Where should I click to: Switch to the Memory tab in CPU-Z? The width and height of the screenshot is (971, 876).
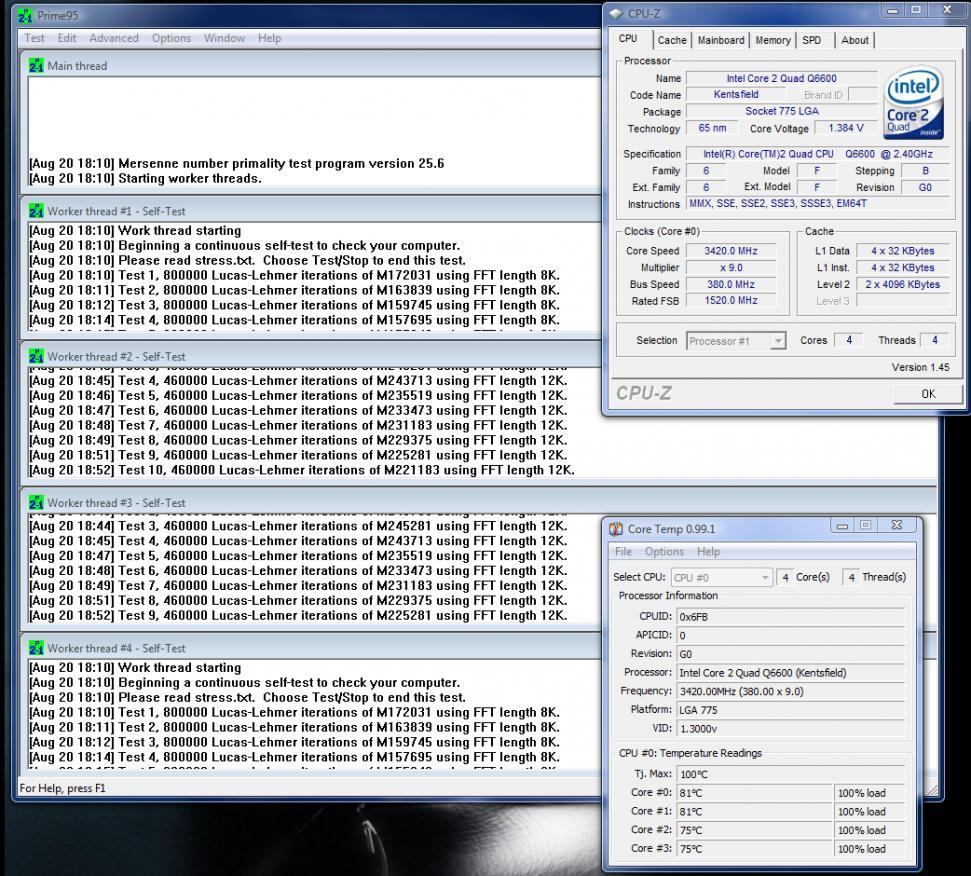point(772,40)
